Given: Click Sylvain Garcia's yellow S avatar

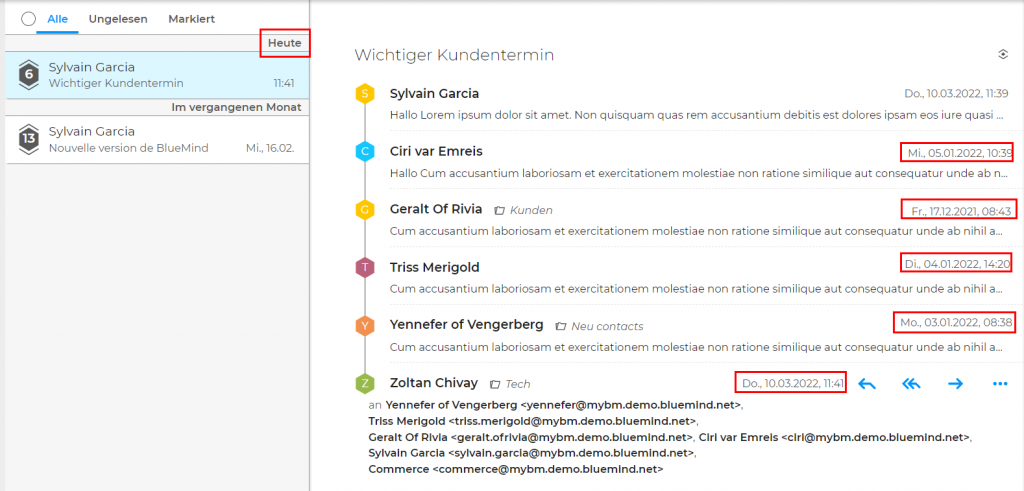Looking at the screenshot, I should click(x=366, y=94).
